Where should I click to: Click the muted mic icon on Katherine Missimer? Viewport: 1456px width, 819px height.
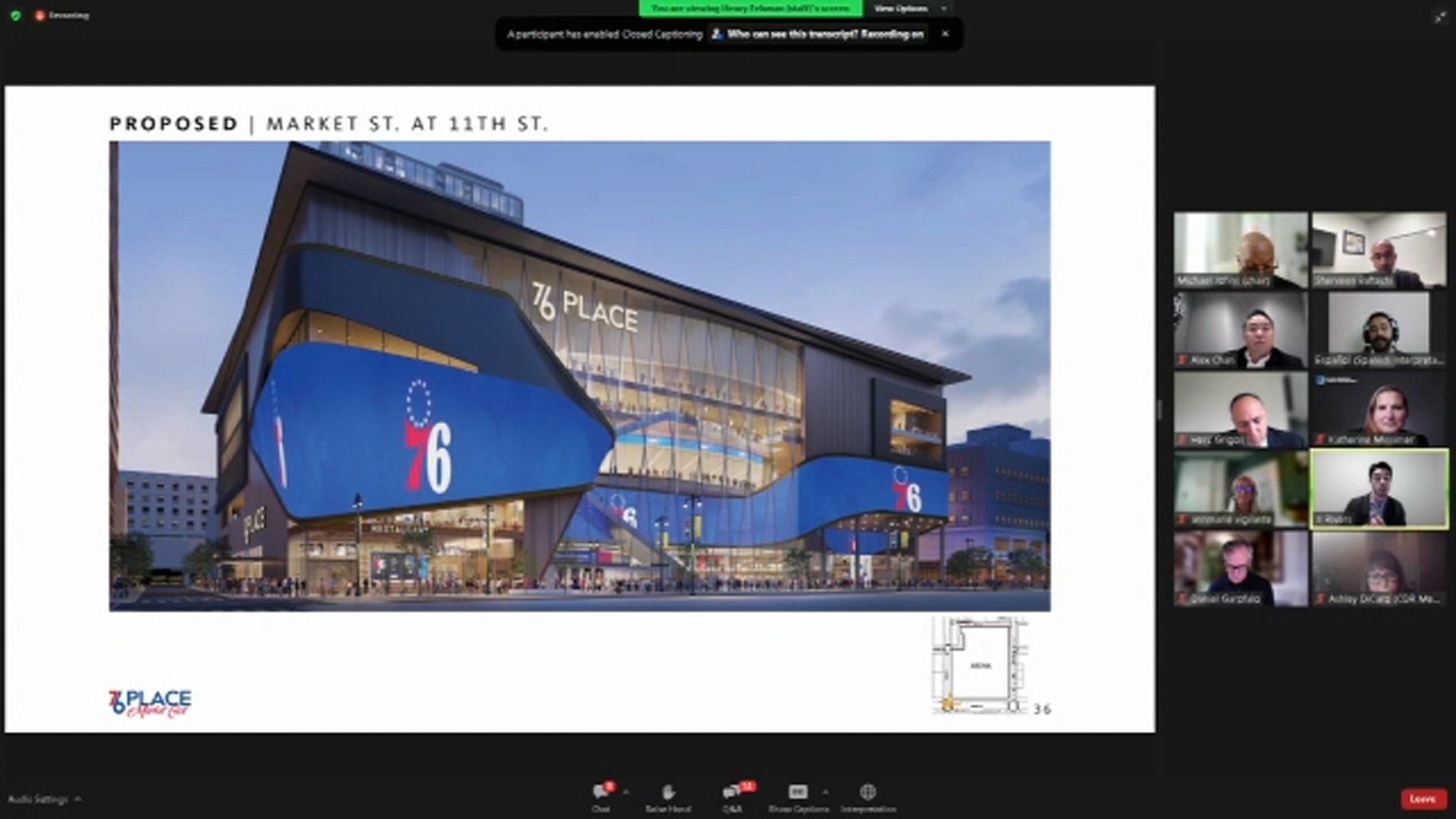[1319, 440]
